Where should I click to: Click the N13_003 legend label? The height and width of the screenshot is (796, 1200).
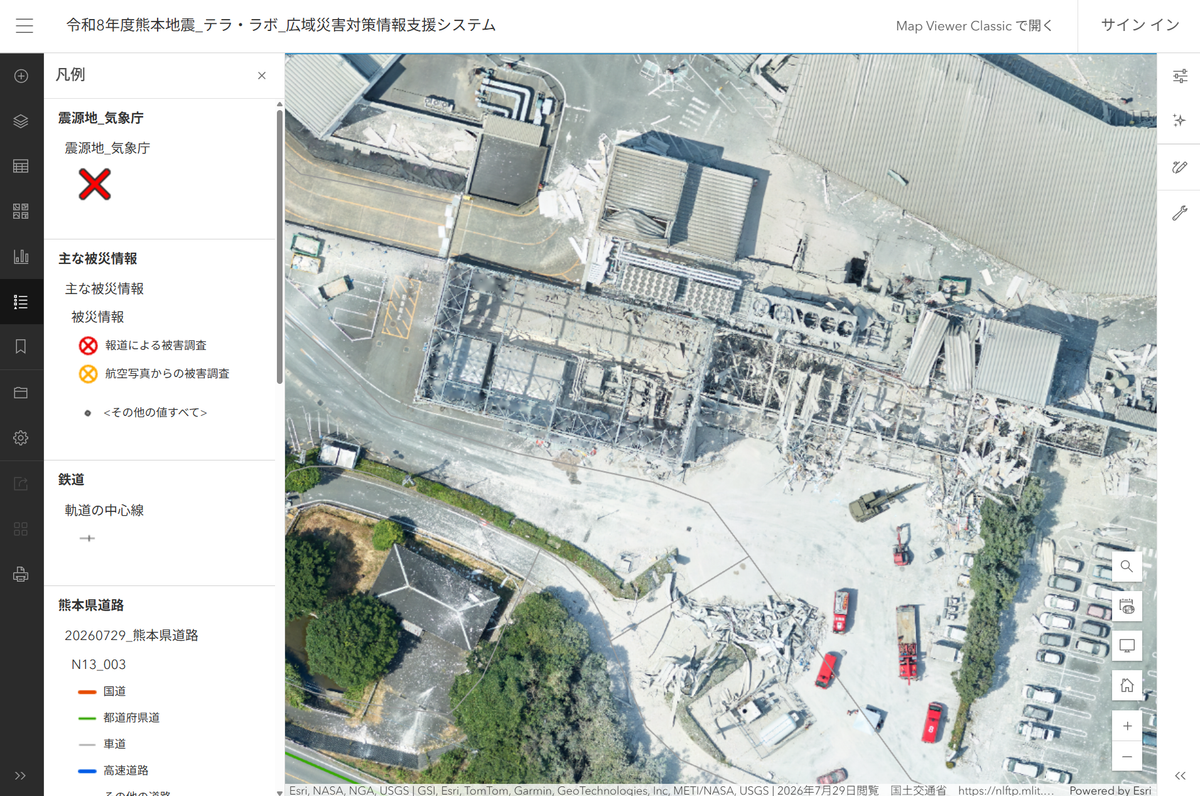(98, 665)
